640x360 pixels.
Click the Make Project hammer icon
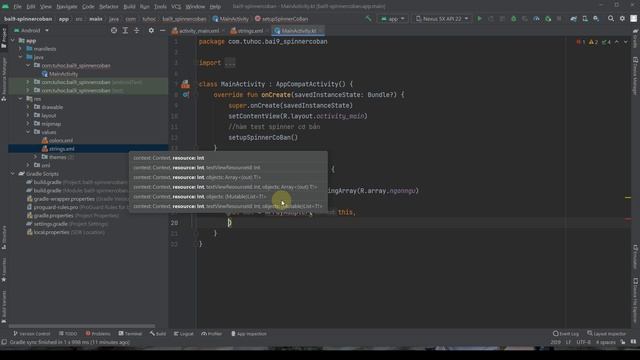pos(368,19)
